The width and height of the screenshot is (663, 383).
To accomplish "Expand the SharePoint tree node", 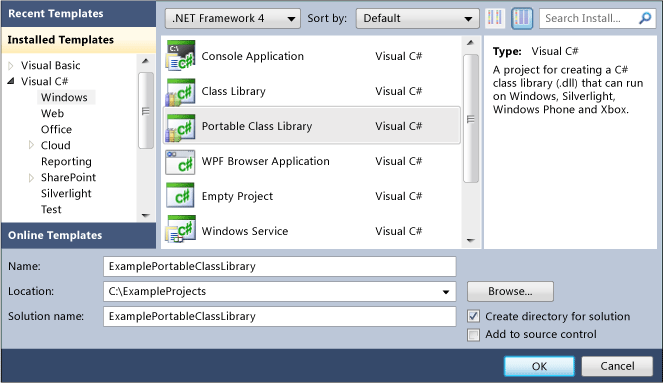I will 31,178.
